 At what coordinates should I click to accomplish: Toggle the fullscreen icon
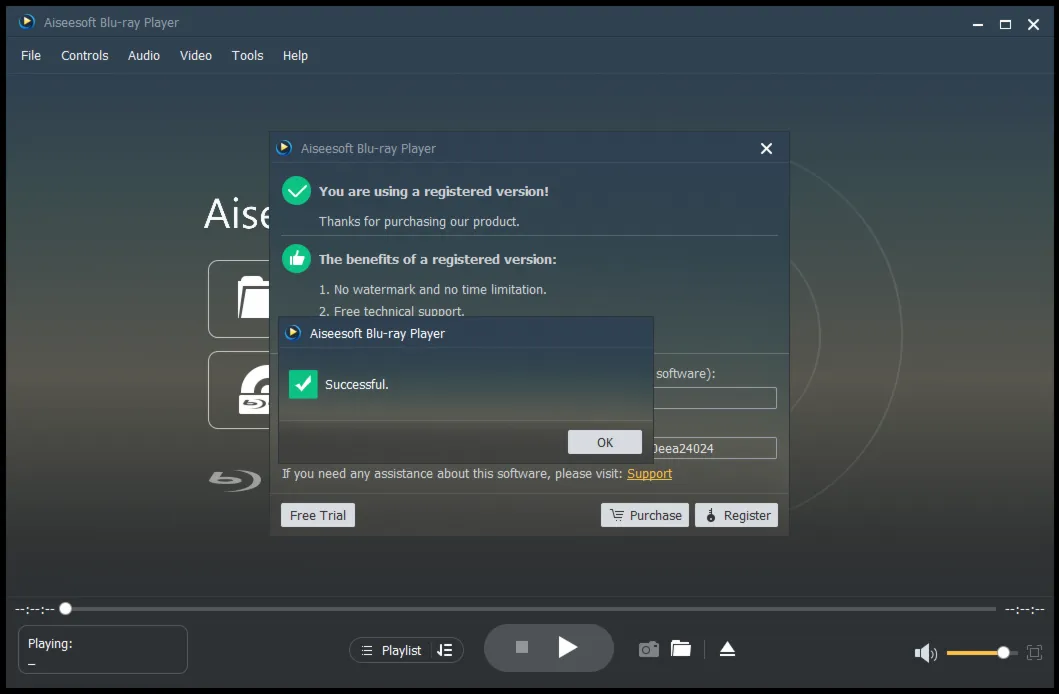1034,652
